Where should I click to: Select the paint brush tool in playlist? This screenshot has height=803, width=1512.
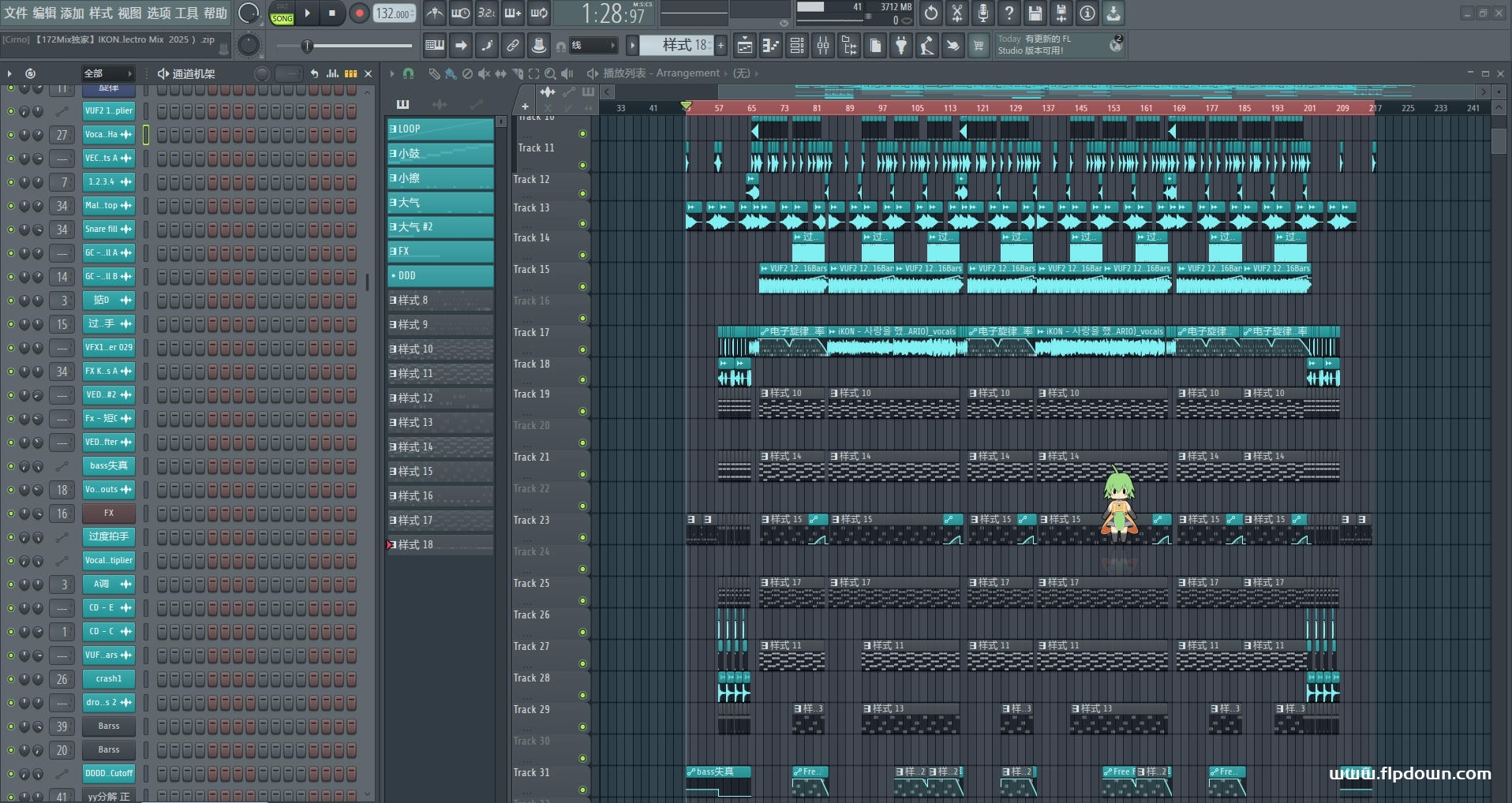click(x=450, y=73)
